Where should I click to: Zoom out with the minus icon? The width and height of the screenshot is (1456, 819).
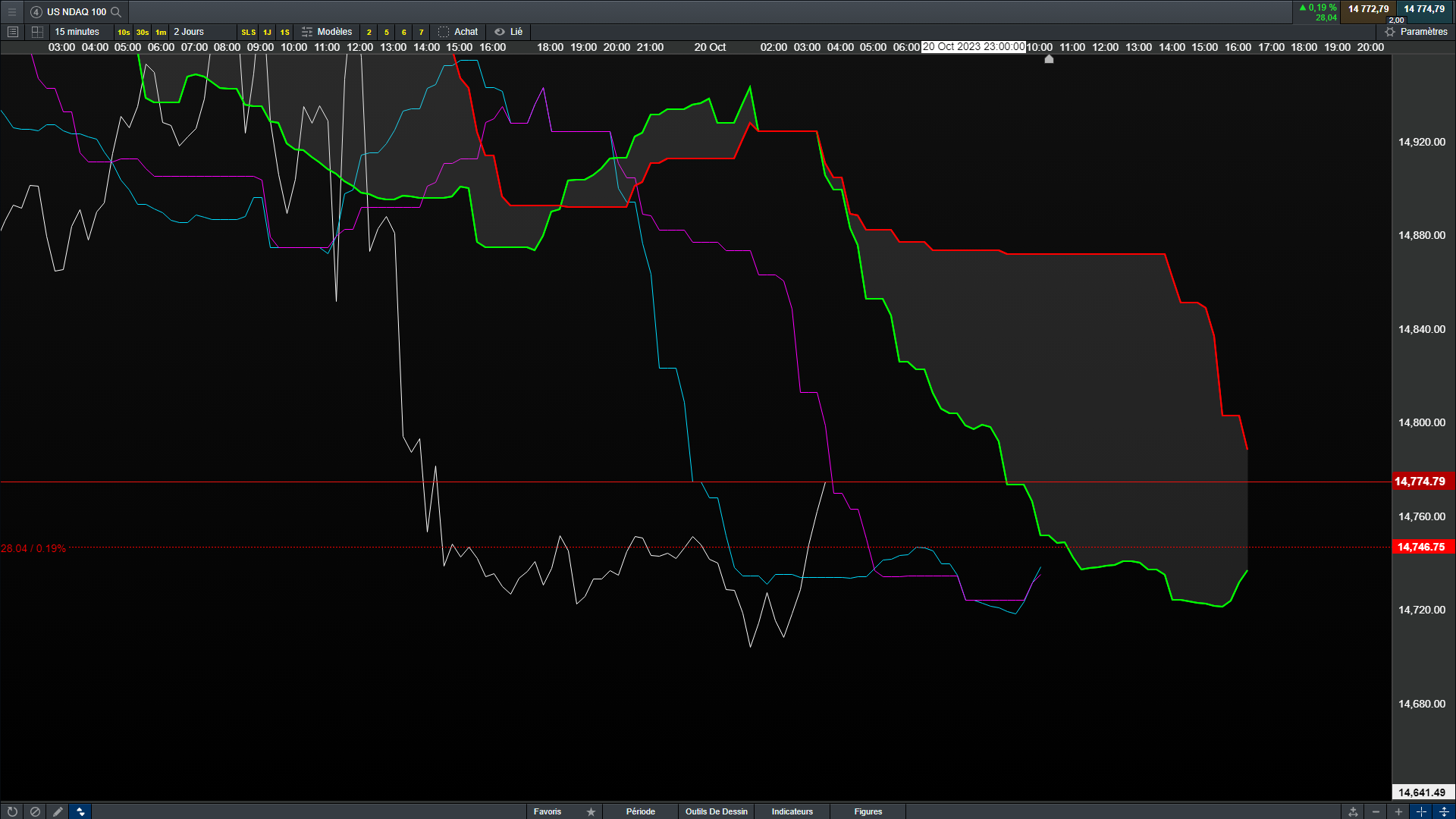1376,811
